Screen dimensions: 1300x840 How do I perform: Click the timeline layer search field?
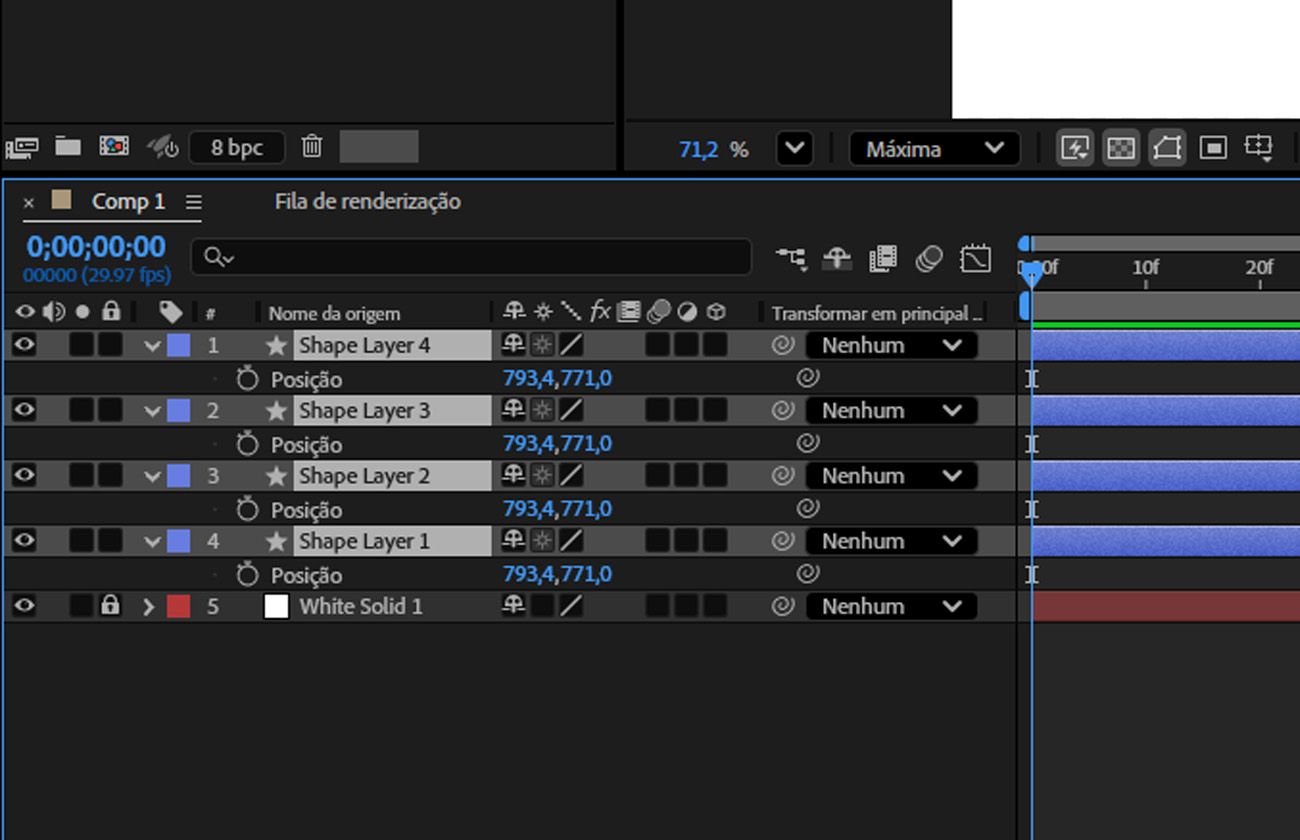pos(471,257)
